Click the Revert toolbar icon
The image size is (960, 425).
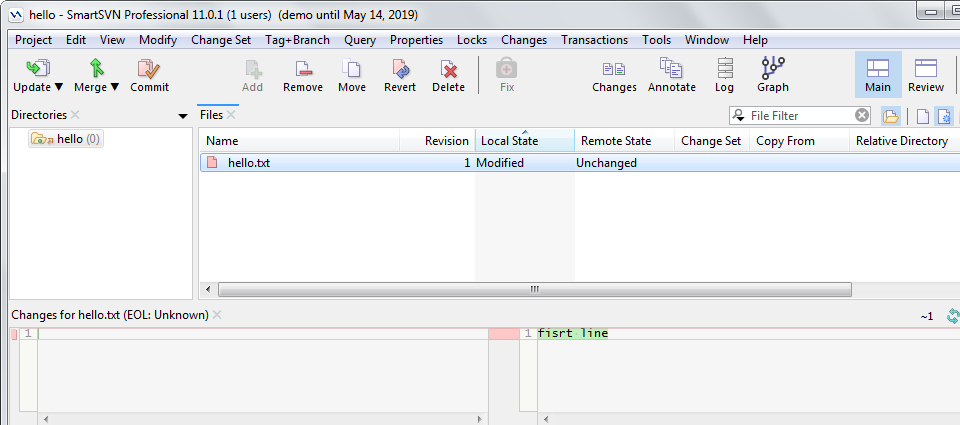click(400, 68)
